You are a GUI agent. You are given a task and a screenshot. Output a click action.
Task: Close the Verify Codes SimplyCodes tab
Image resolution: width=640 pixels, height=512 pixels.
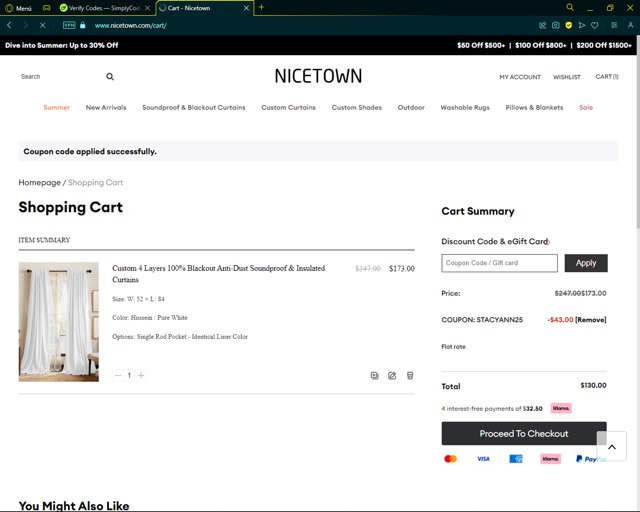tap(147, 8)
